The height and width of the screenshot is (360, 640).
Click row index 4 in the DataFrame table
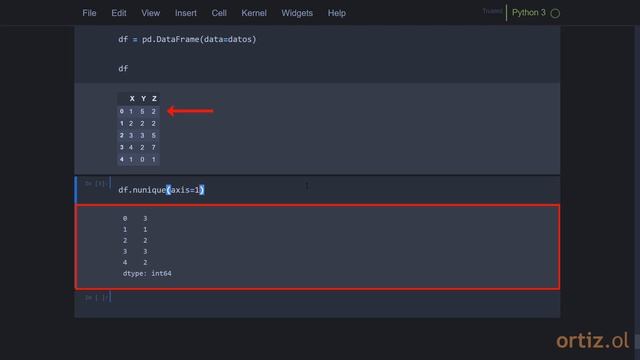(x=122, y=160)
